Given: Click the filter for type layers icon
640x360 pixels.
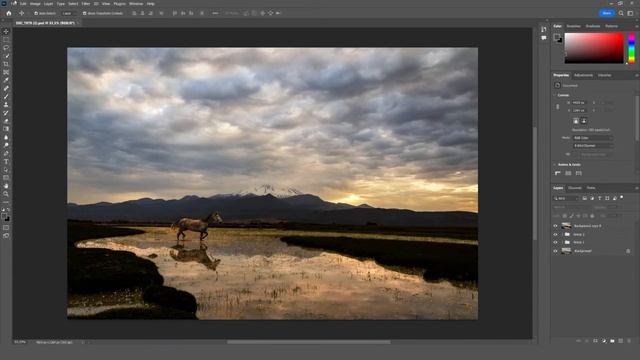Looking at the screenshot, I should point(600,198).
